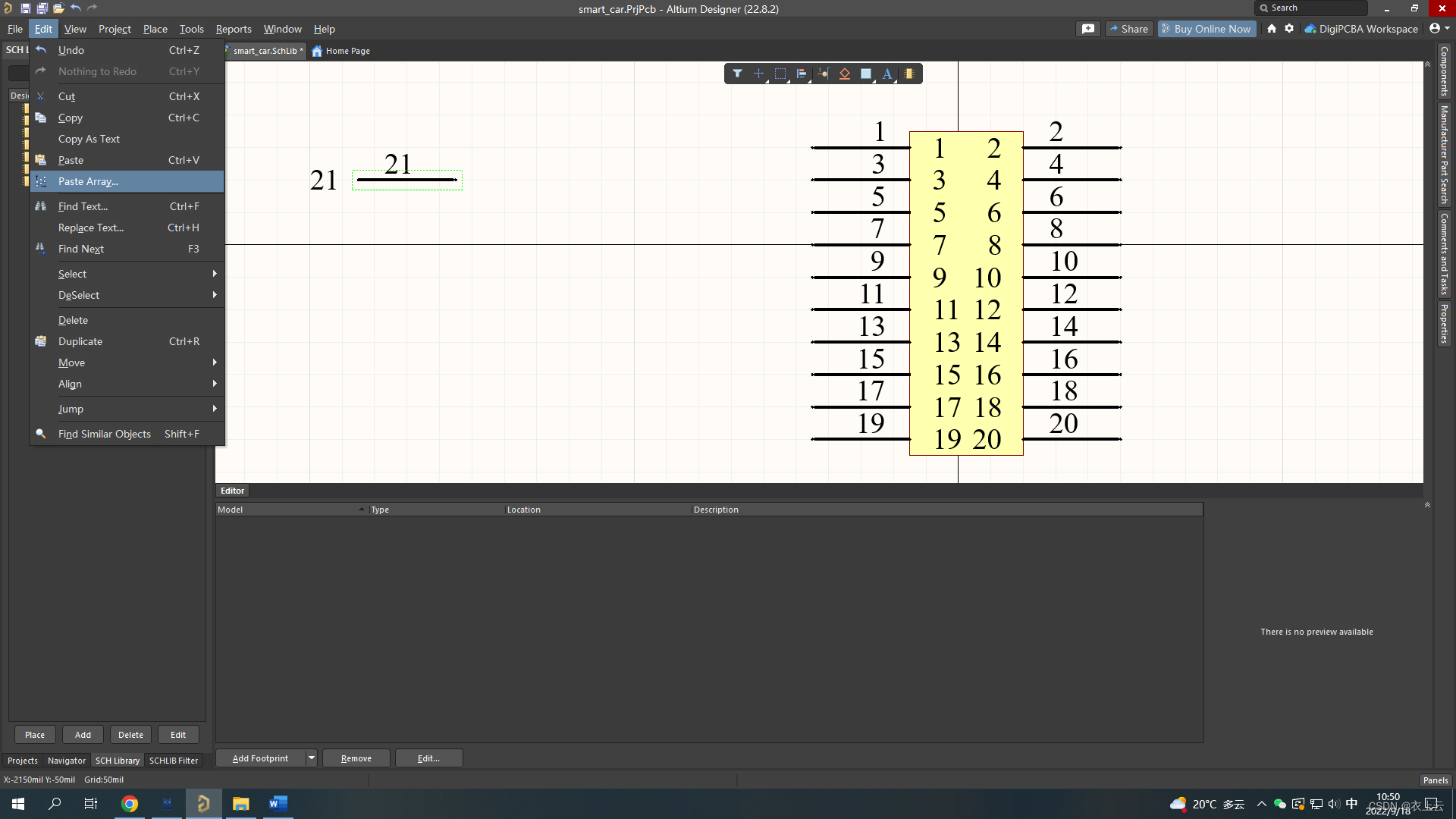The width and height of the screenshot is (1456, 819).
Task: Open Altium settings gear icon
Action: [x=1289, y=29]
